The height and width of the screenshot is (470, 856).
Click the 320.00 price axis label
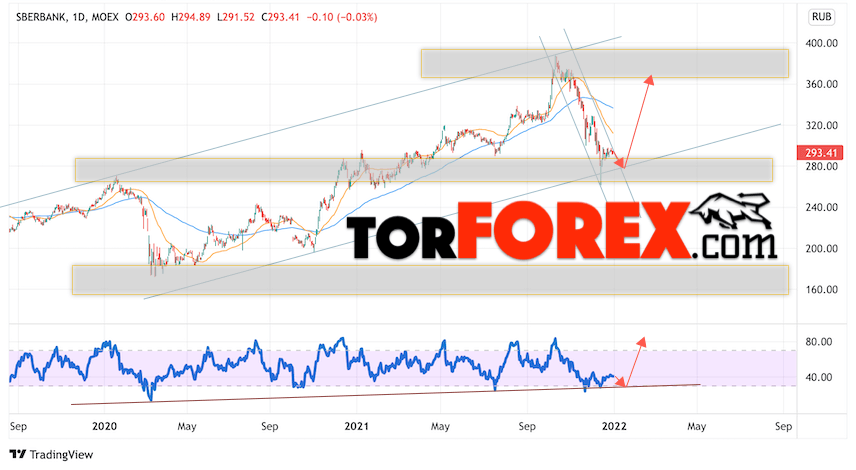[x=822, y=126]
